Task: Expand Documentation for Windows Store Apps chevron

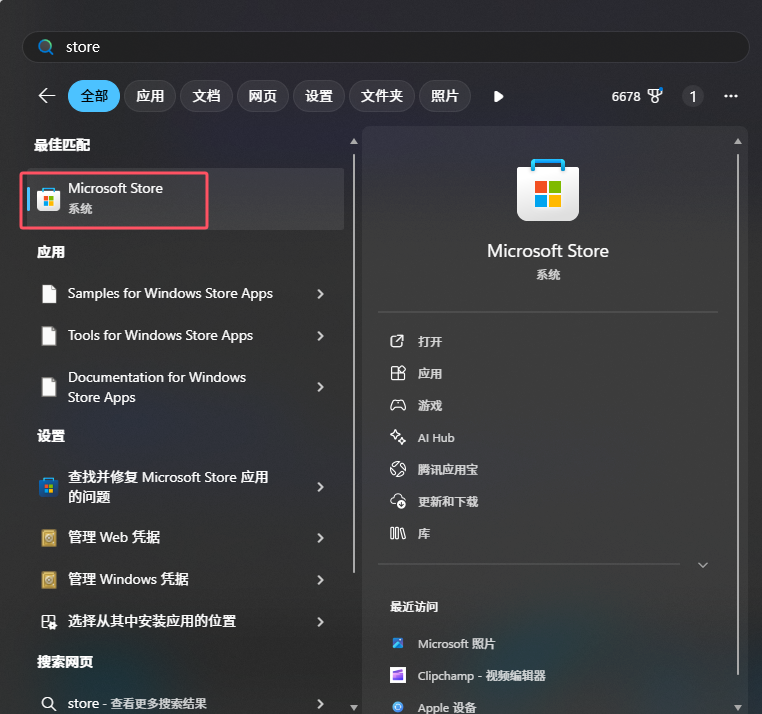Action: [320, 387]
